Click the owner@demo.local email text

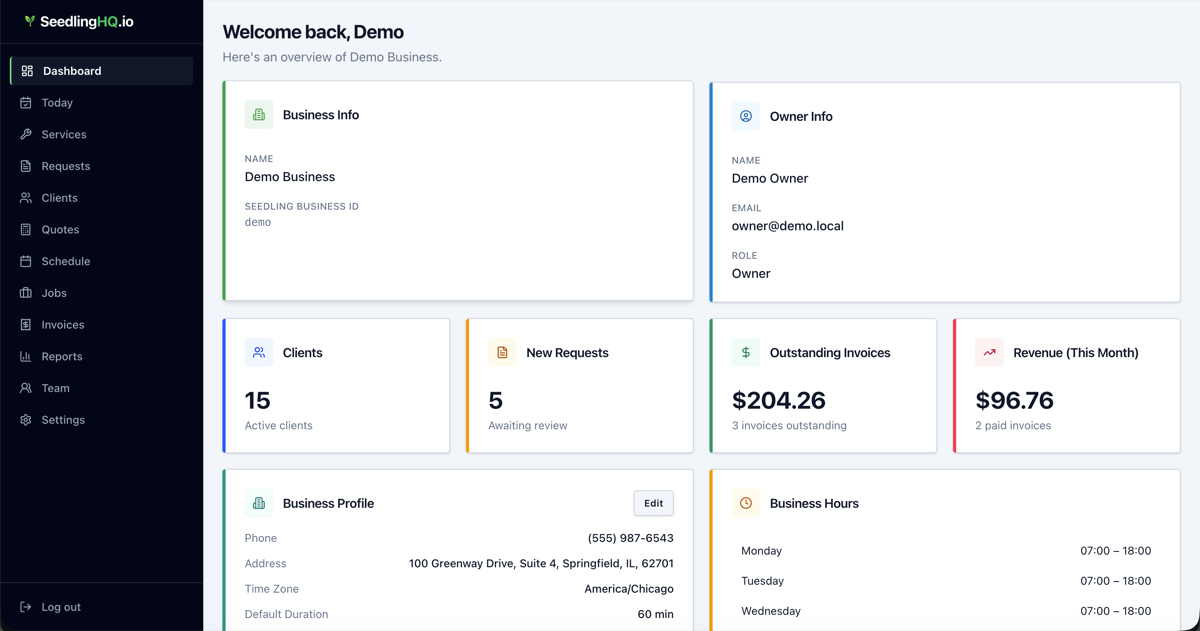[x=787, y=225]
